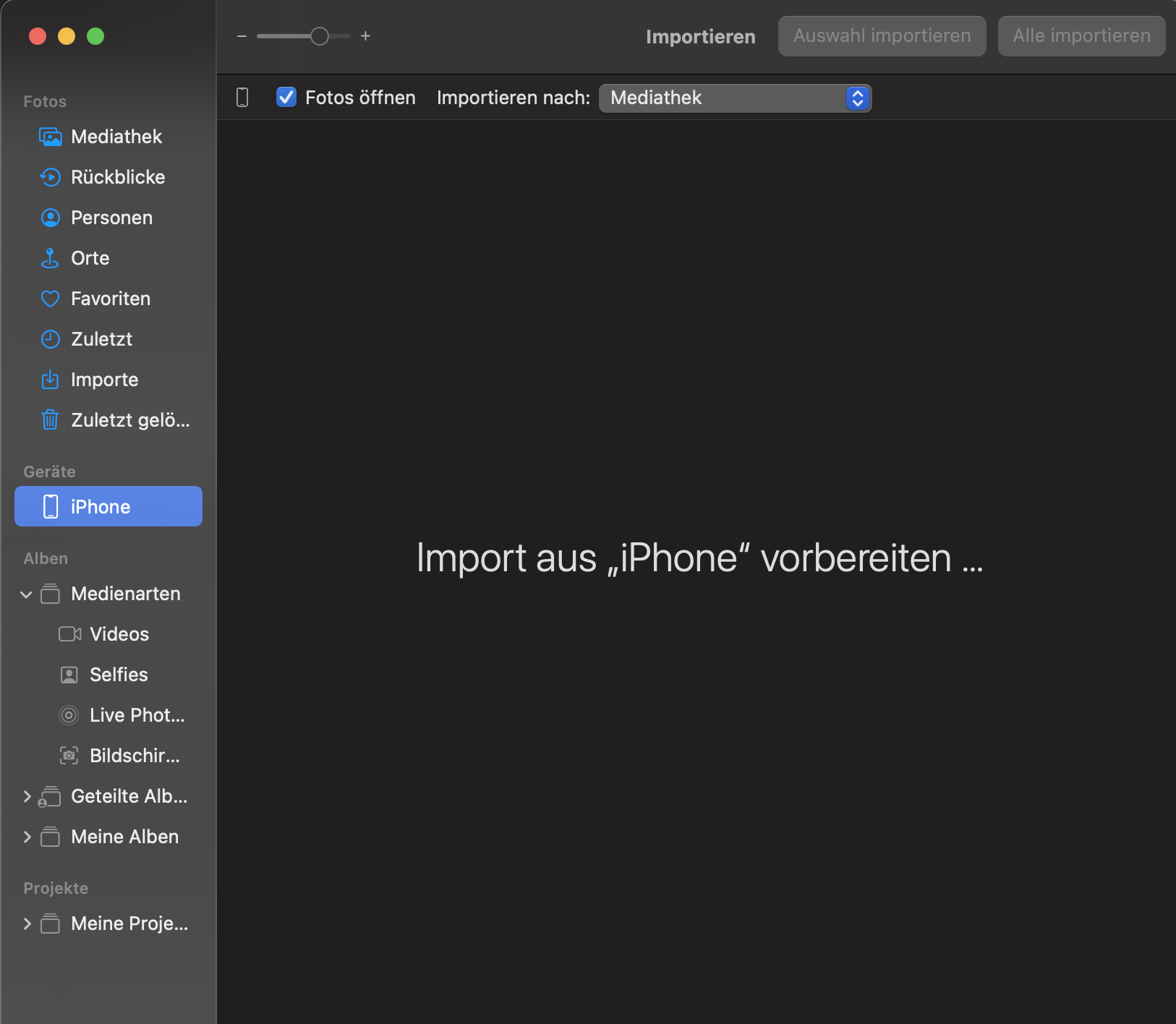Screen dimensions: 1176x1024
Task: Click the Projekte section header
Action: tap(56, 888)
